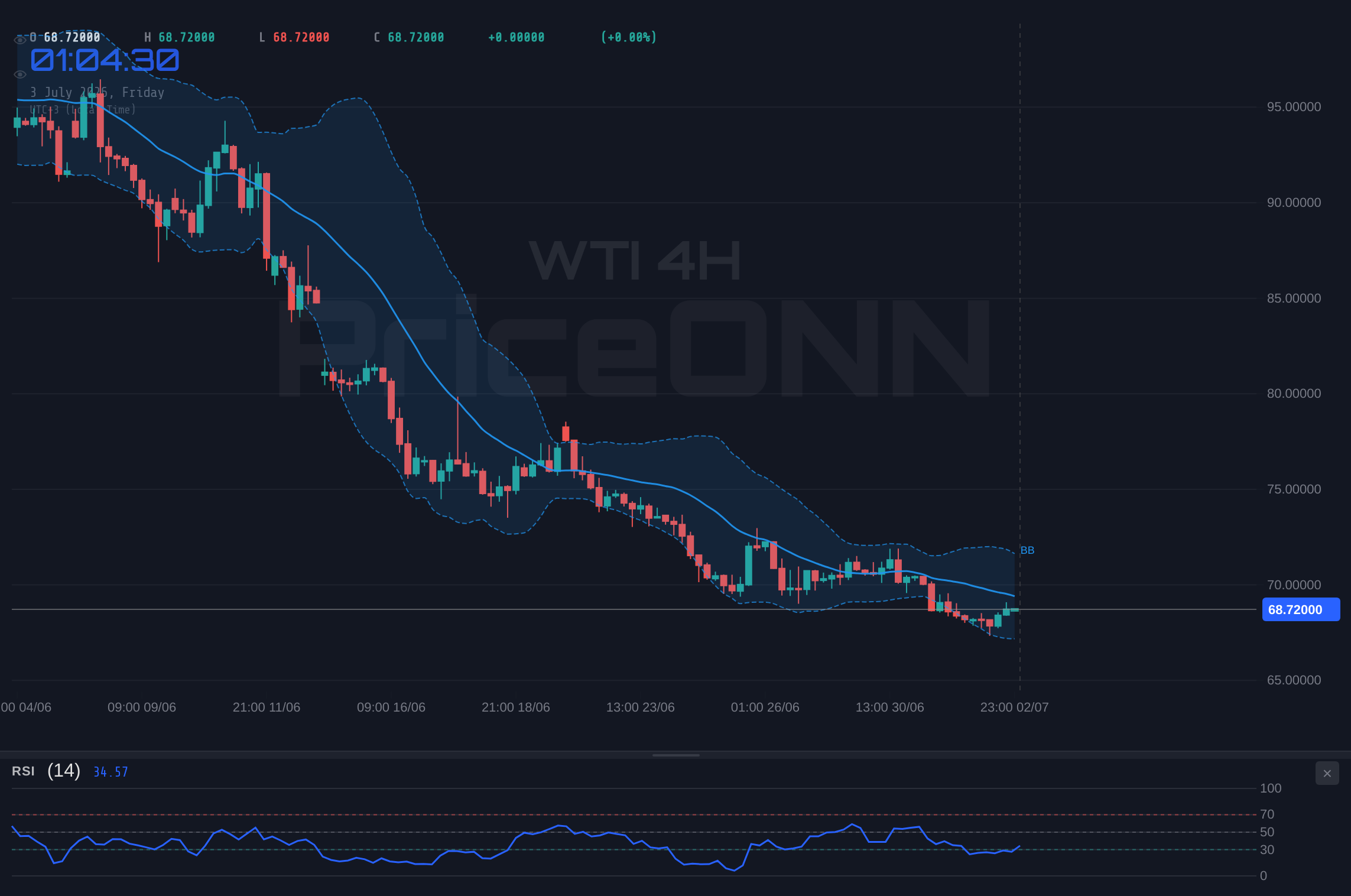Click the Open value 68.72000

coord(72,37)
